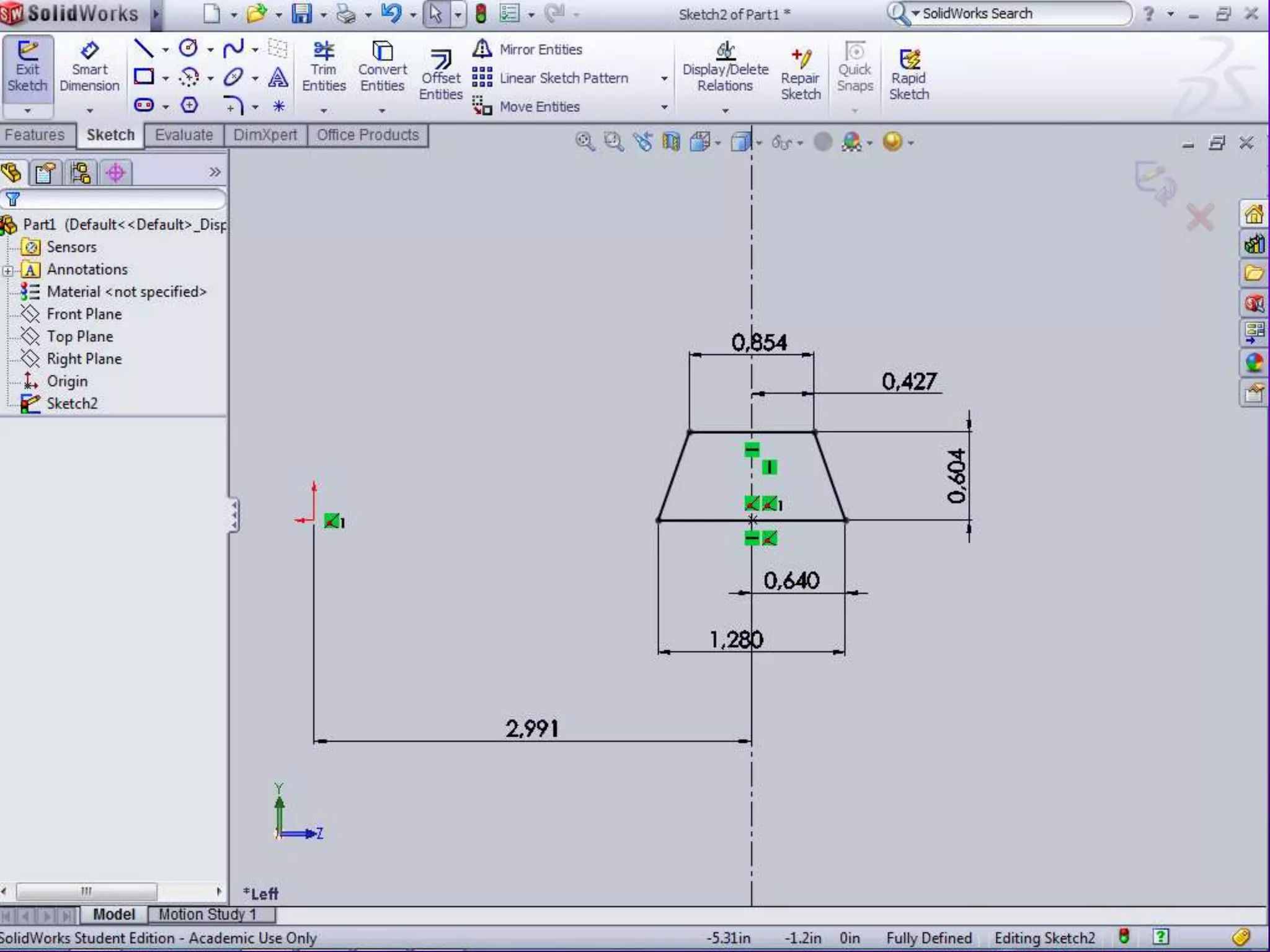The height and width of the screenshot is (952, 1270).
Task: Click the Zoom to Fit icon
Action: 584,142
